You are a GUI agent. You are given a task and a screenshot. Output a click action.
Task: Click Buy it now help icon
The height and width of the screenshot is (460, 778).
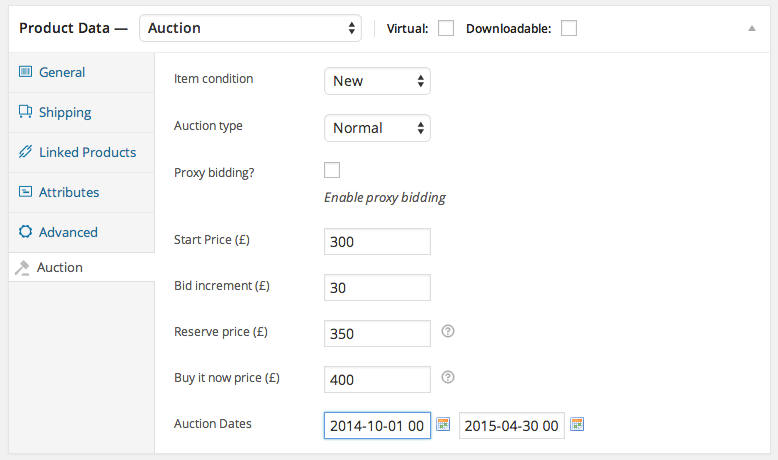pyautogui.click(x=448, y=377)
